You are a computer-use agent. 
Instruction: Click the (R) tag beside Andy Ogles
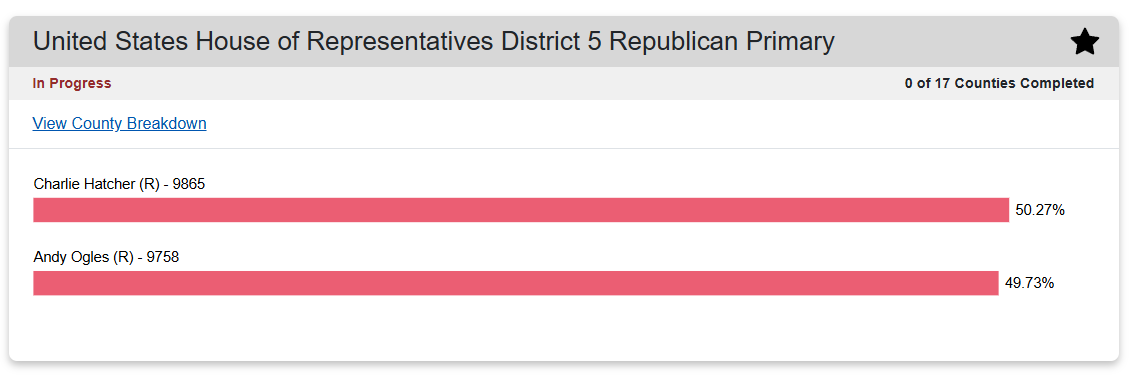(x=124, y=257)
